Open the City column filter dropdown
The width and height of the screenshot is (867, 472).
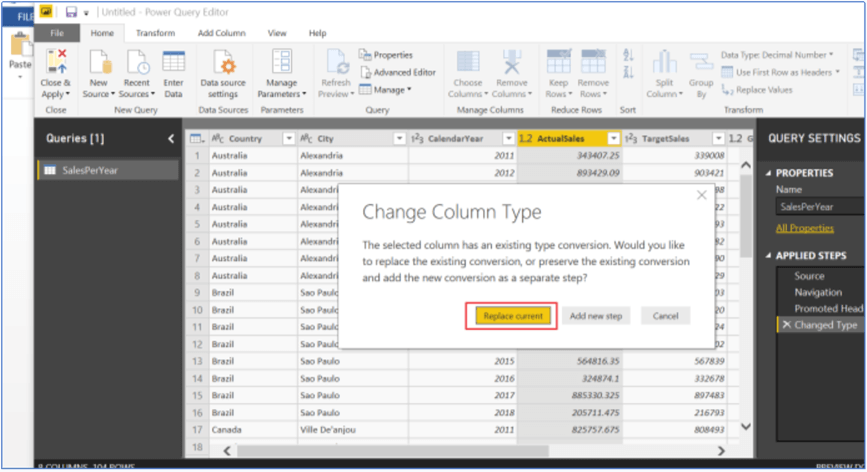click(399, 139)
